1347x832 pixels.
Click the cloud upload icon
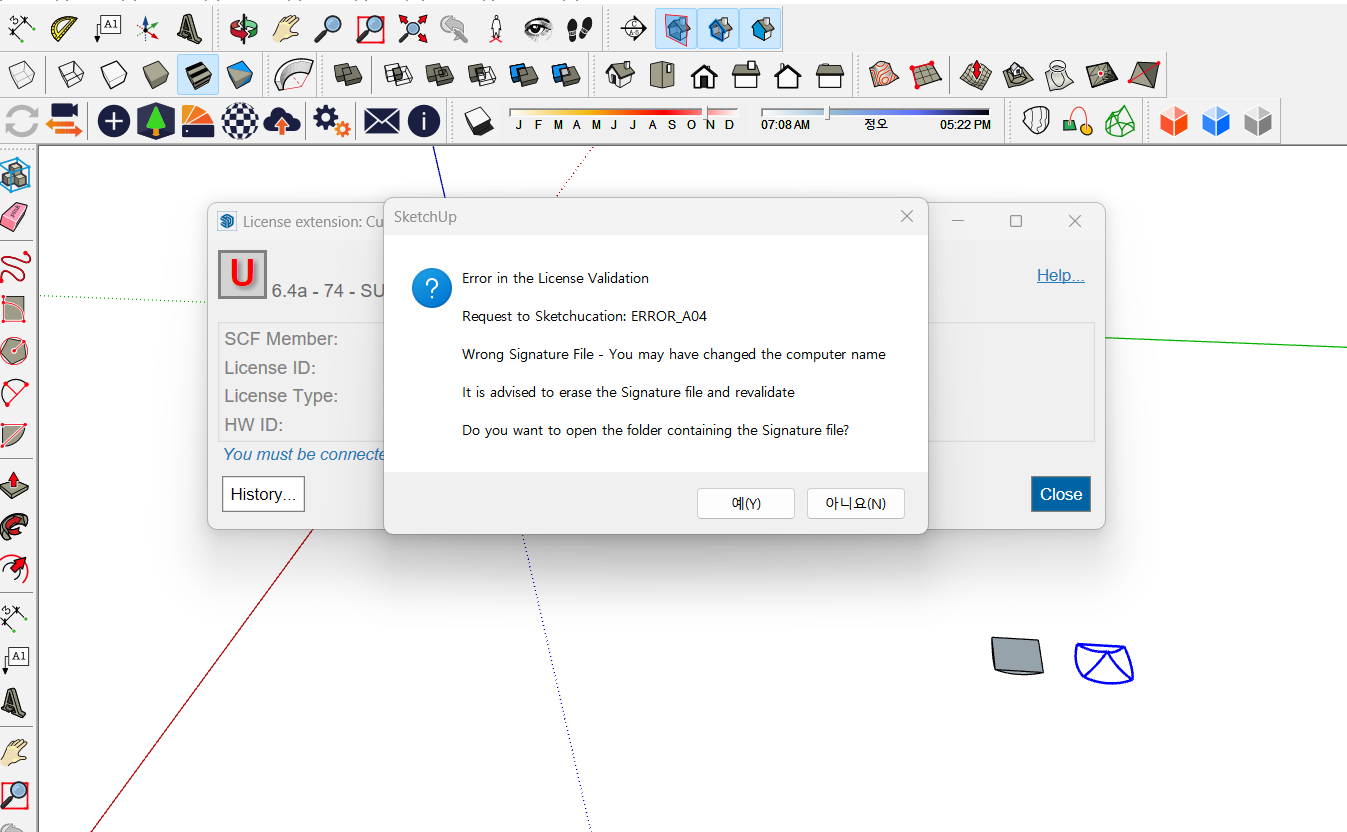coord(283,122)
